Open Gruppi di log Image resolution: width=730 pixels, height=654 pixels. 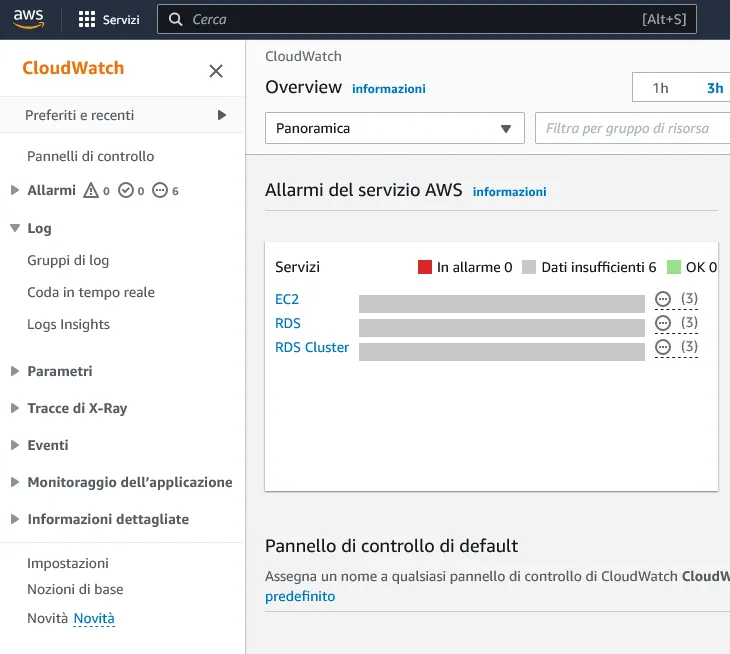tap(68, 260)
